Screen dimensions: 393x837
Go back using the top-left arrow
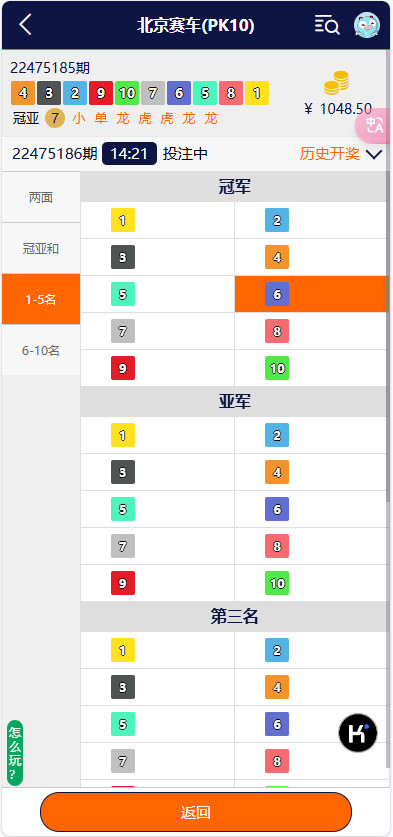25,25
